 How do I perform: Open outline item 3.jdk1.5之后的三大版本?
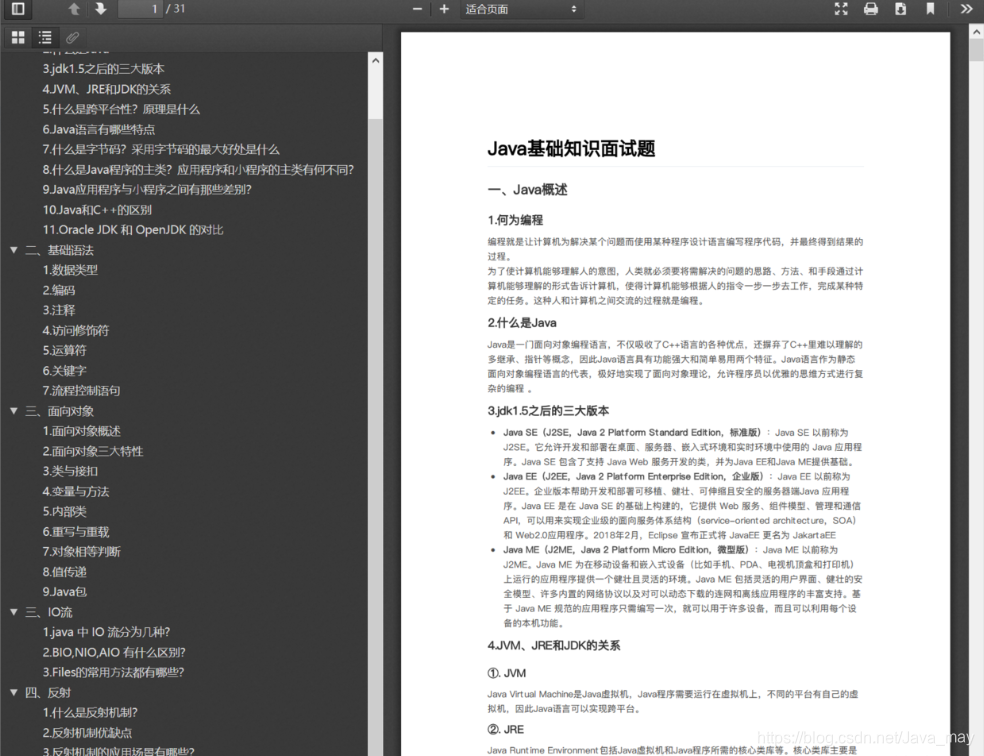pyautogui.click(x=104, y=69)
